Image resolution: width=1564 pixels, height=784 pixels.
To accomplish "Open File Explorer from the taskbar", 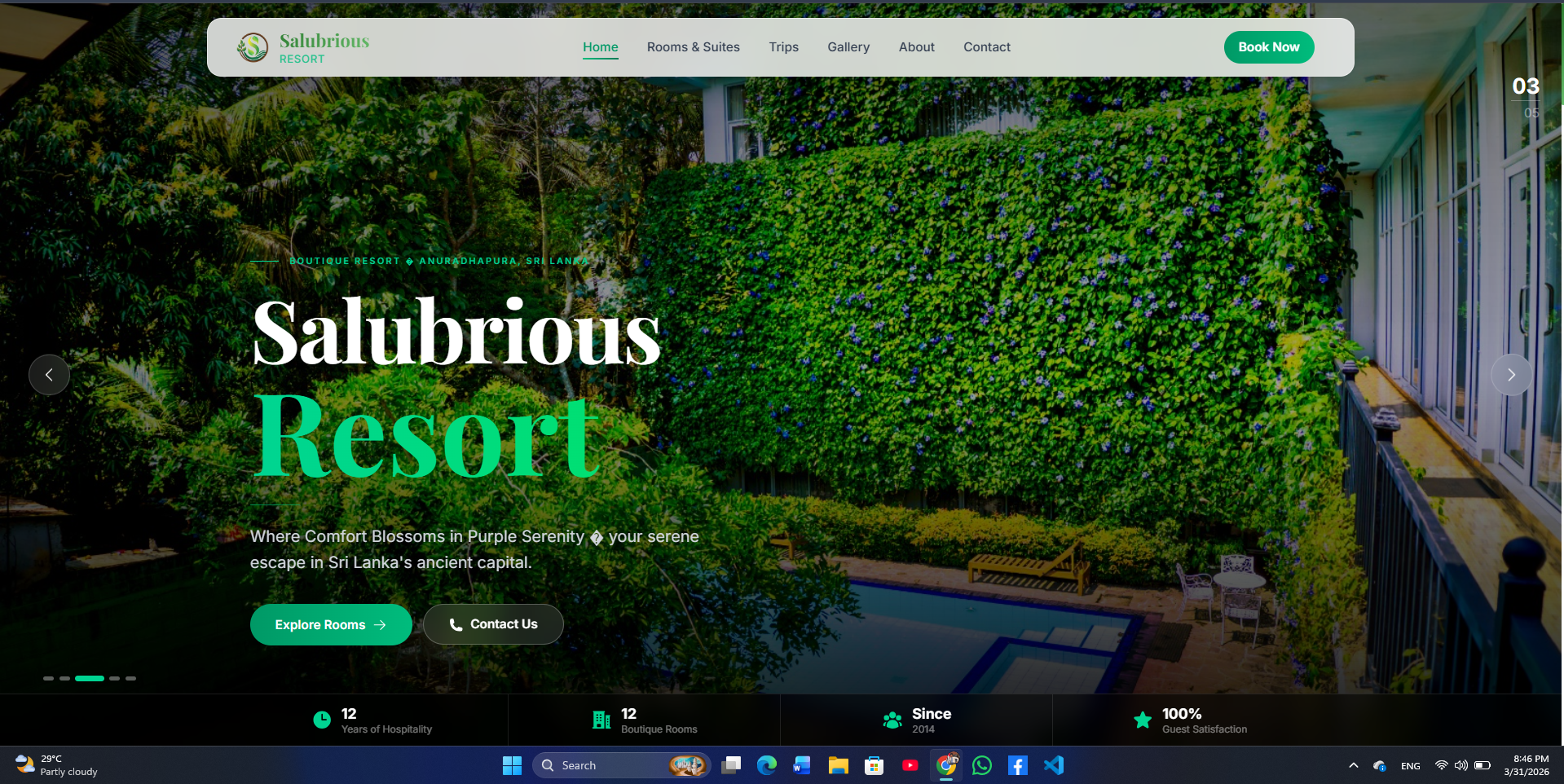I will [x=838, y=765].
